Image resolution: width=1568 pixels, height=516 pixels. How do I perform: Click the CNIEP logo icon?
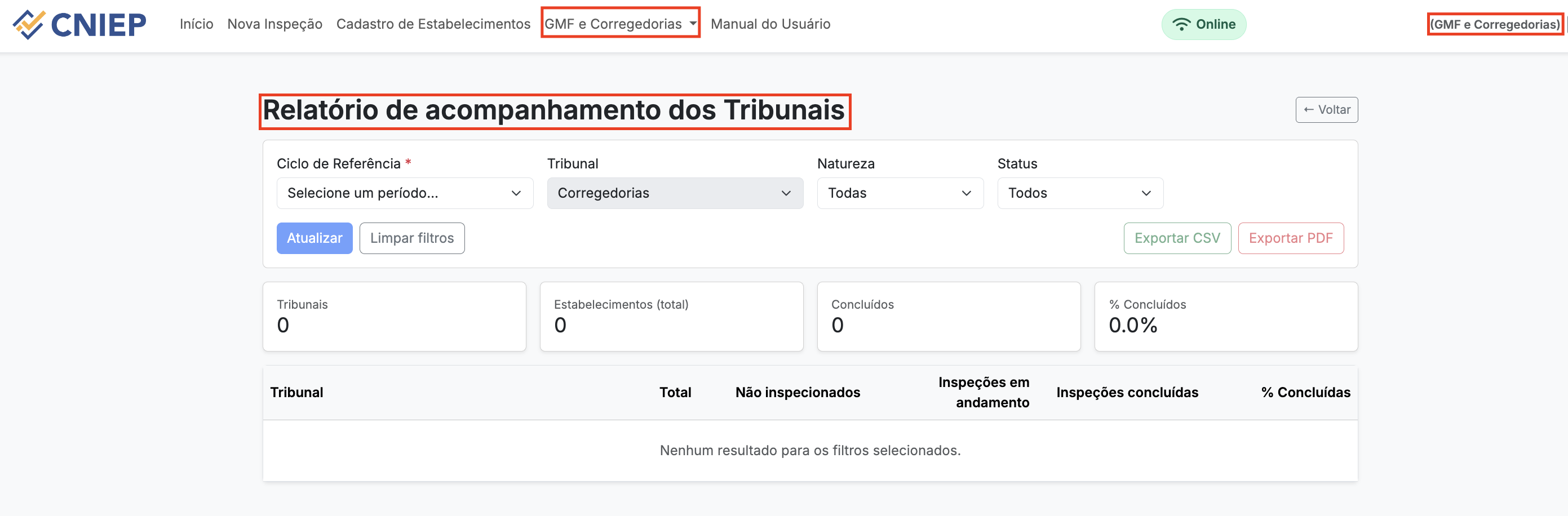point(28,24)
